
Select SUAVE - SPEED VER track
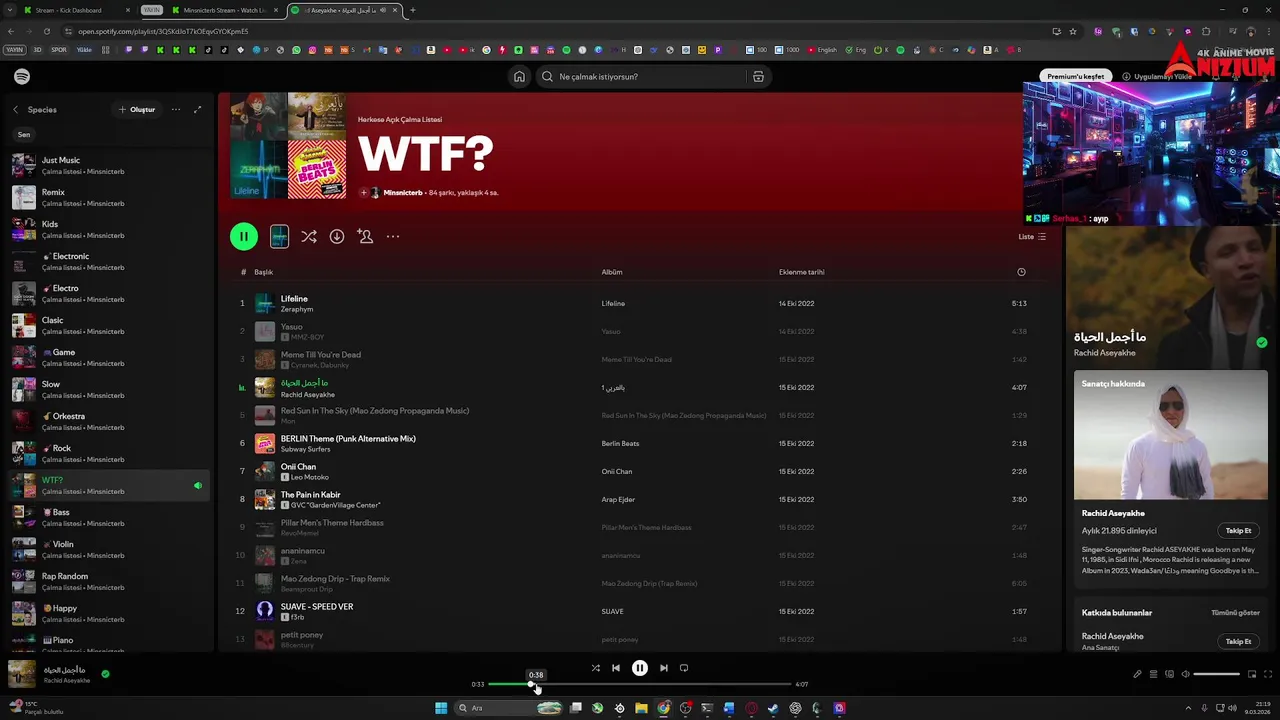point(638,611)
